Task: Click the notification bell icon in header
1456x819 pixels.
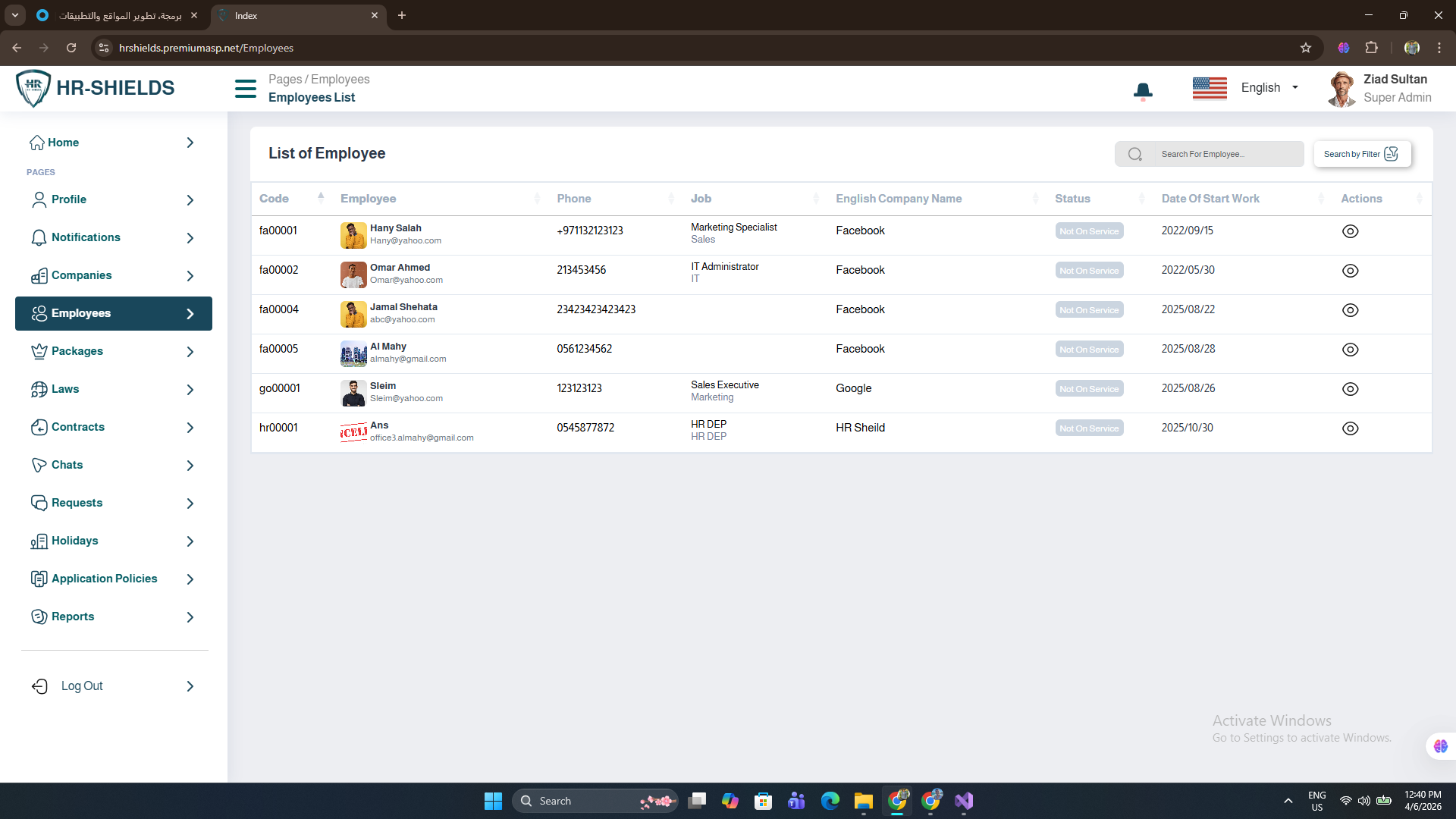Action: click(1143, 91)
